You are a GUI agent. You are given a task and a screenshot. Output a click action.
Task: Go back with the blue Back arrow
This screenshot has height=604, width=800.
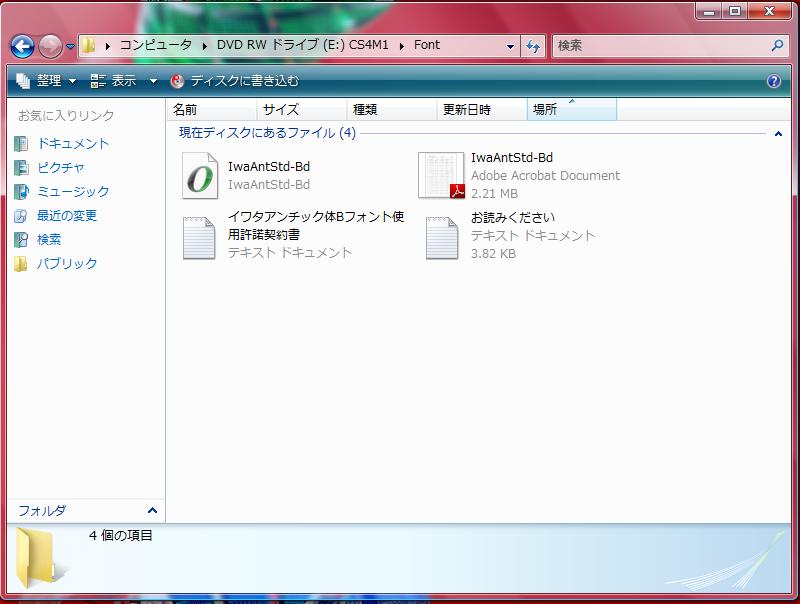(22, 46)
